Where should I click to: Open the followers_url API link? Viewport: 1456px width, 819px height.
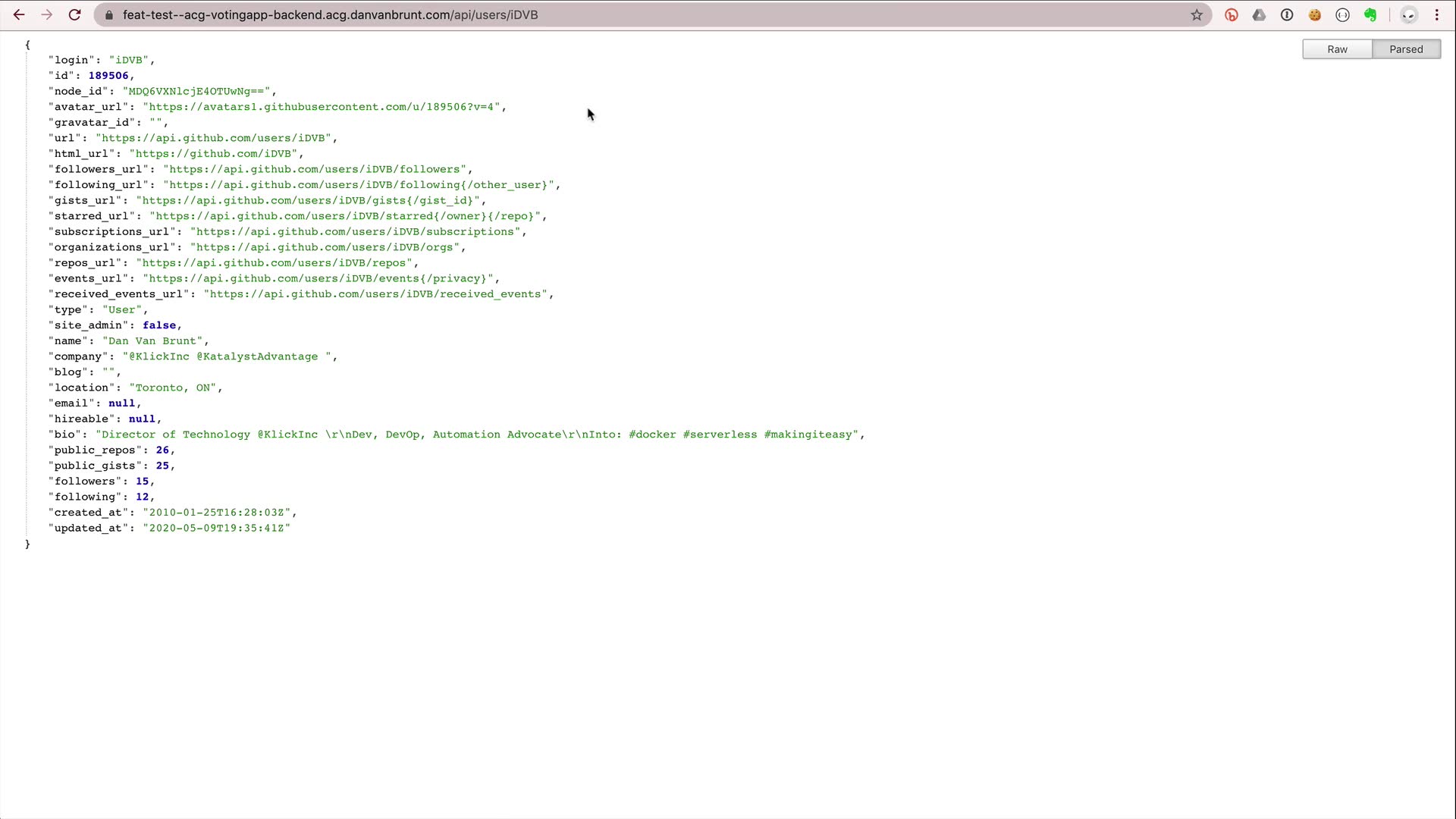tap(315, 169)
